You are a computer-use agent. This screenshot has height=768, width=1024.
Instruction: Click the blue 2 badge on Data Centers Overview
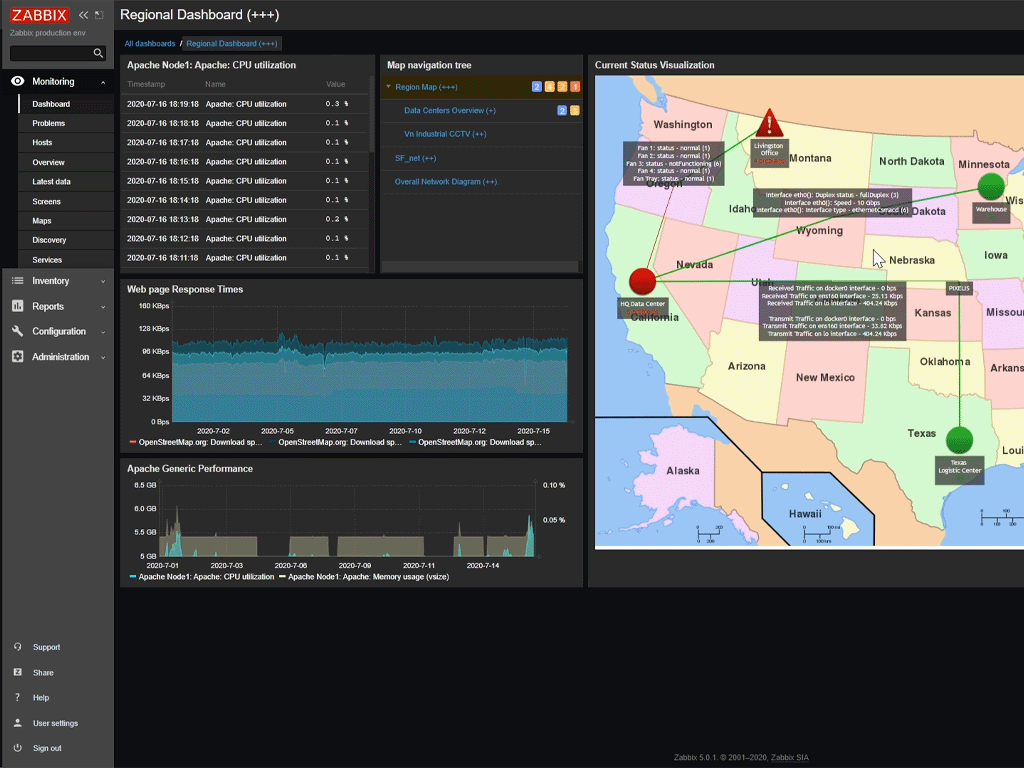pyautogui.click(x=562, y=110)
